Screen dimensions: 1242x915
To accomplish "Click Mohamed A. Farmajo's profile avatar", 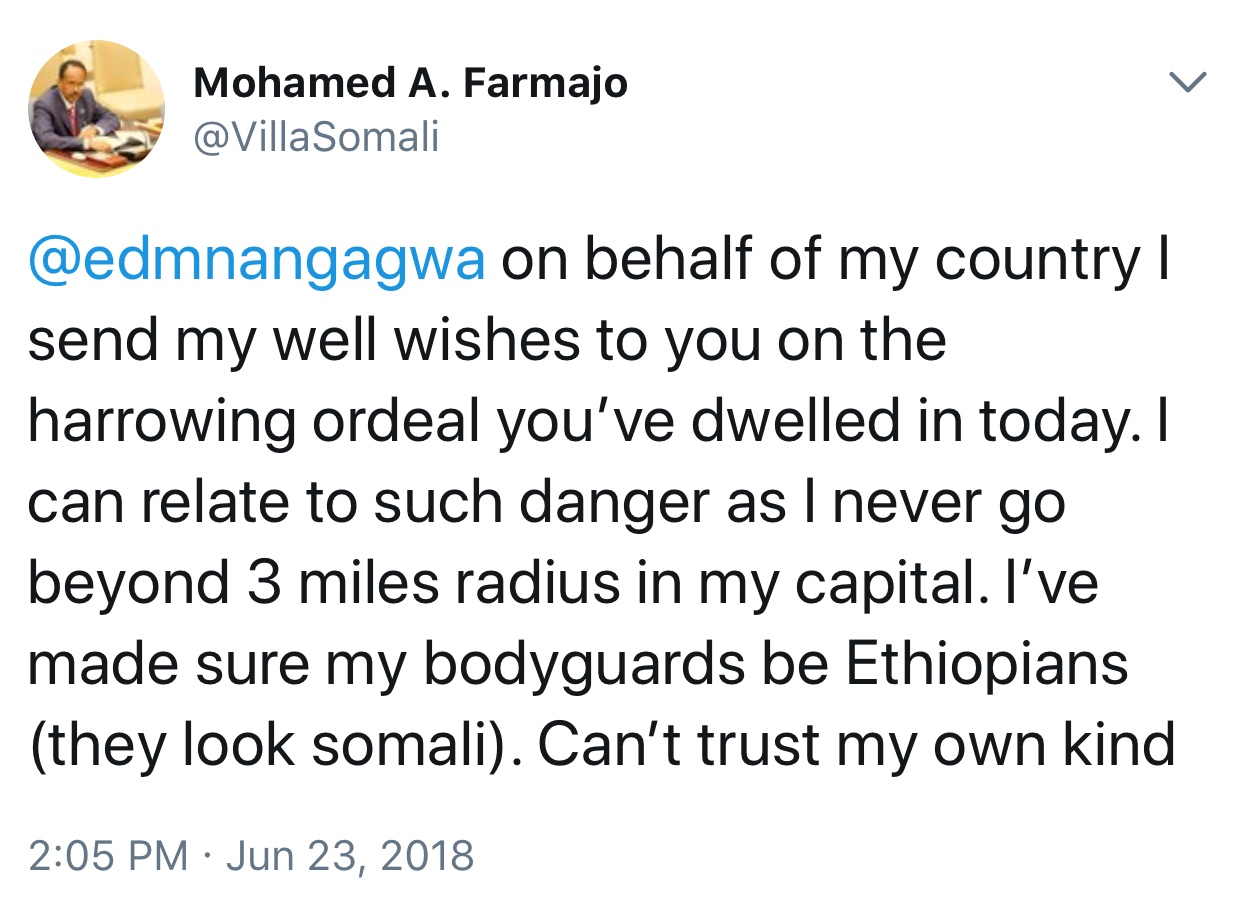I will pyautogui.click(x=96, y=110).
